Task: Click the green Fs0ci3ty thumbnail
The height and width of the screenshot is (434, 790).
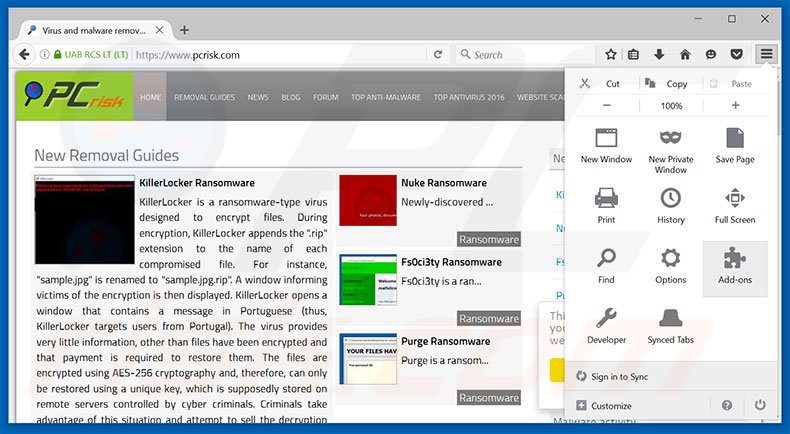Action: (368, 280)
